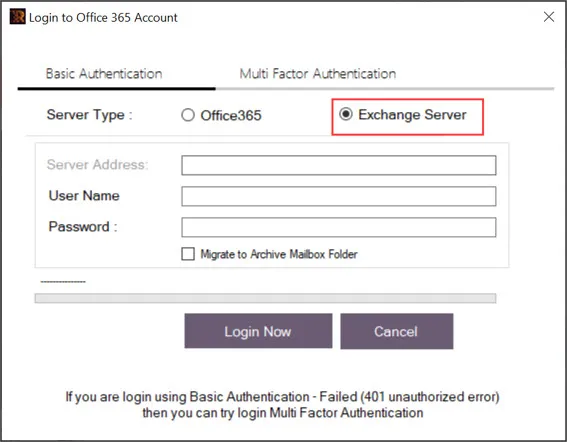Enable Migrate to Archive Mailbox Folder checkbox
This screenshot has height=442, width=567.
[x=188, y=254]
